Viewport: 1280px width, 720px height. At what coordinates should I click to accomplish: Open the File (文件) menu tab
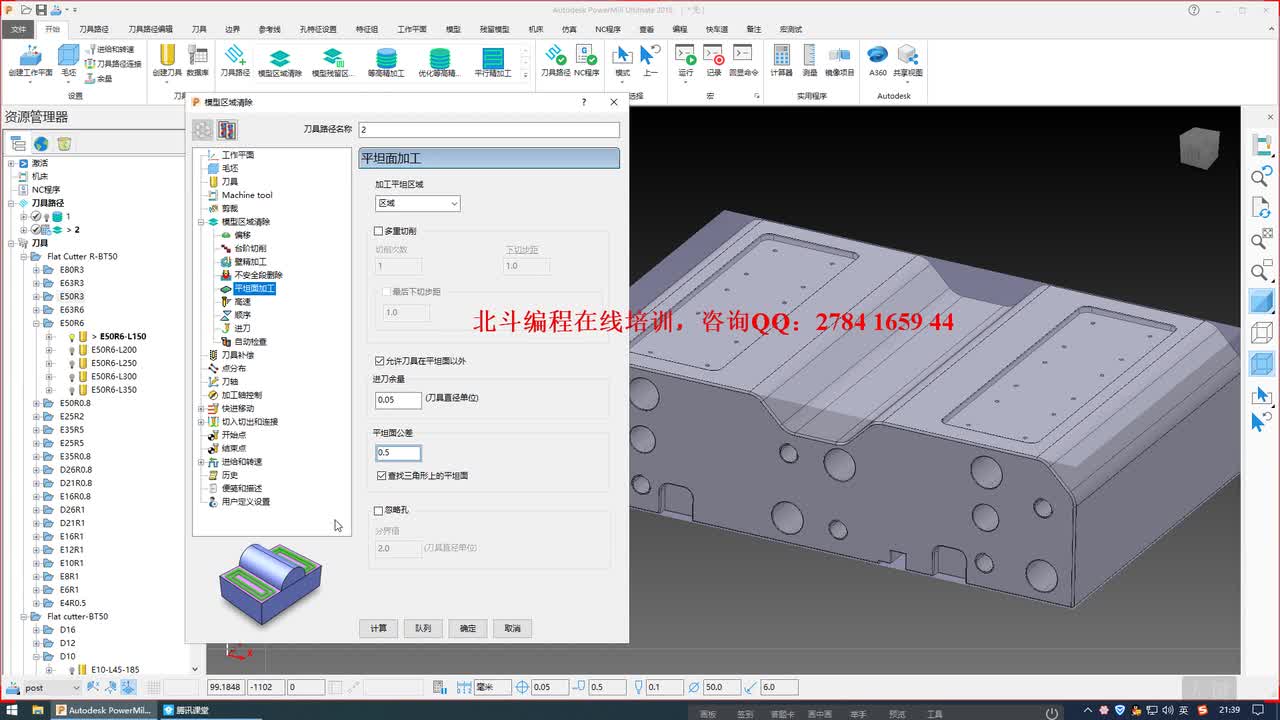point(19,29)
